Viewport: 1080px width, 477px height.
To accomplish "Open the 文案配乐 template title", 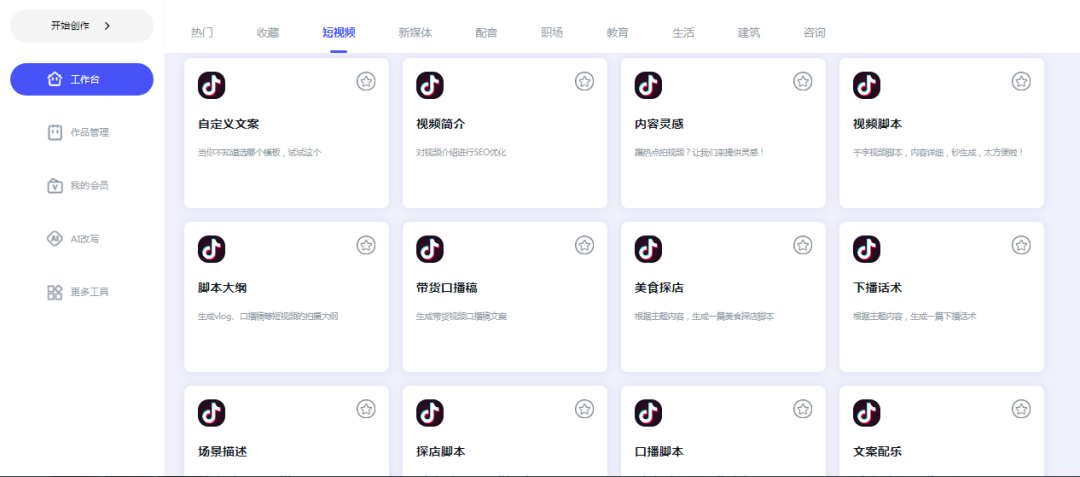I will (x=878, y=452).
